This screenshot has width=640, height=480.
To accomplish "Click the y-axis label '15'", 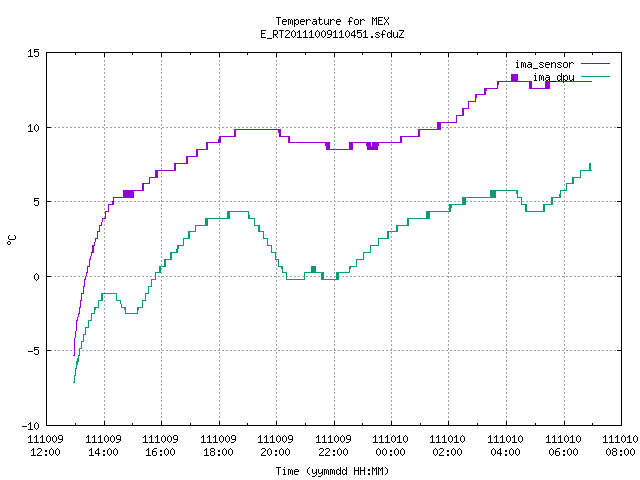I will click(33, 53).
